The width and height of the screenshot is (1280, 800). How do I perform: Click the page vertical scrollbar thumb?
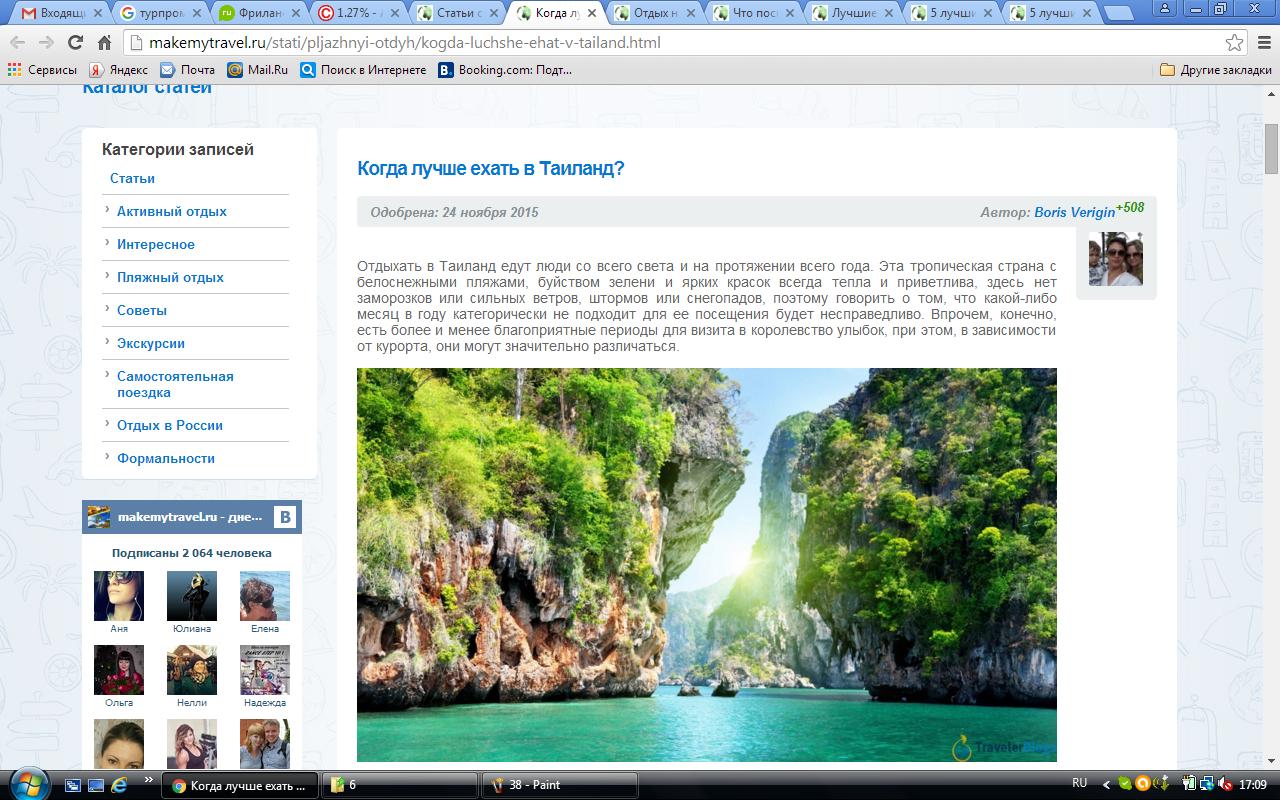(x=1272, y=150)
